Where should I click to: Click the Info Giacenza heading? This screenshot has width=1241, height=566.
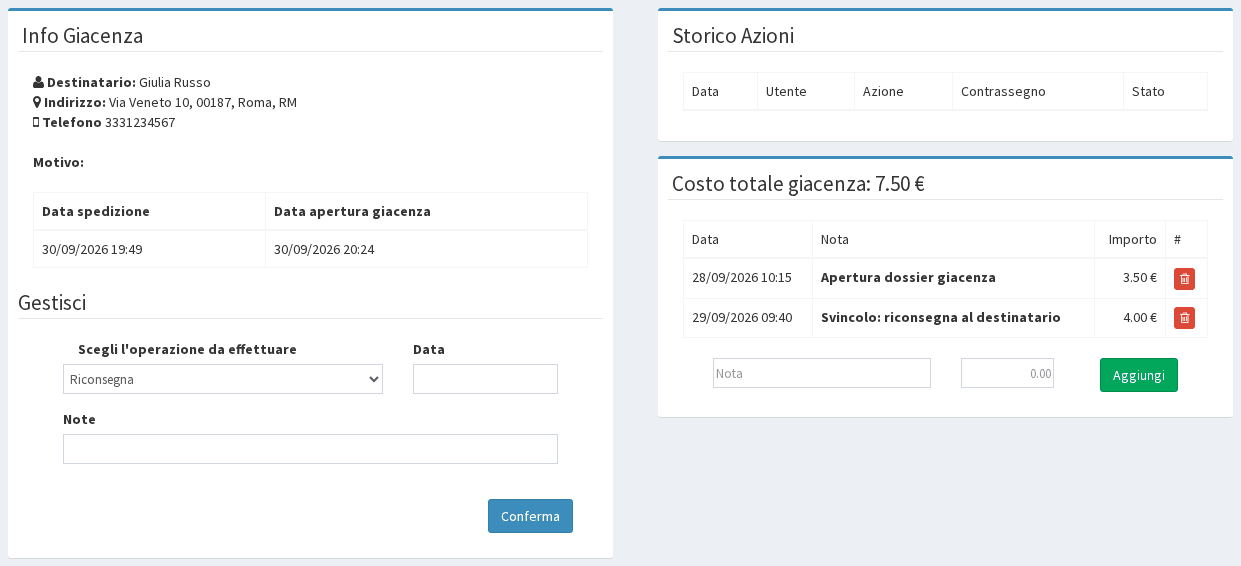click(x=82, y=36)
